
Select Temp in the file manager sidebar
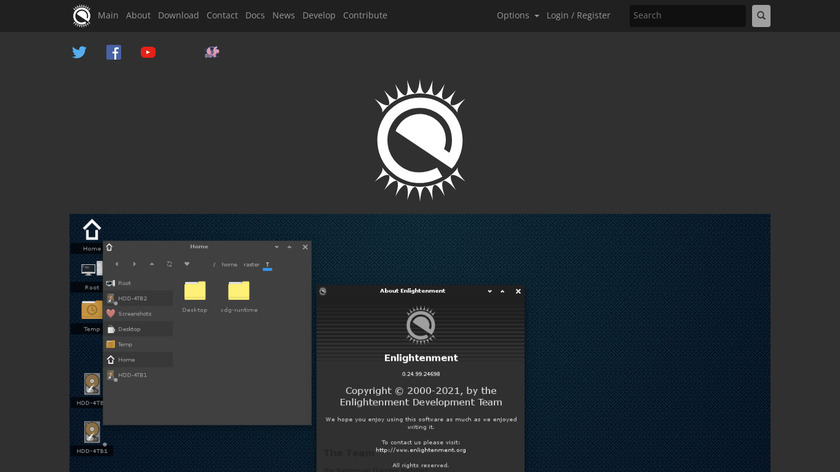pyautogui.click(x=138, y=344)
